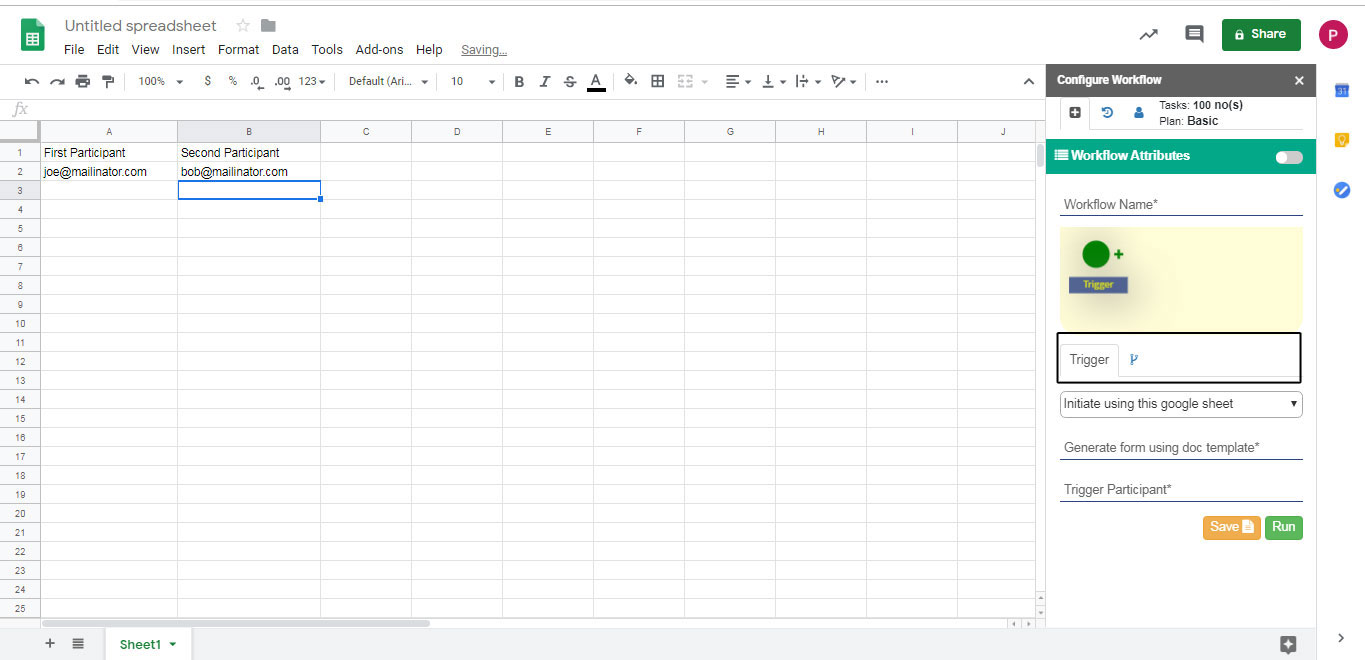The width and height of the screenshot is (1365, 660).
Task: Open Google Calendar side panel icon
Action: pyautogui.click(x=1342, y=91)
